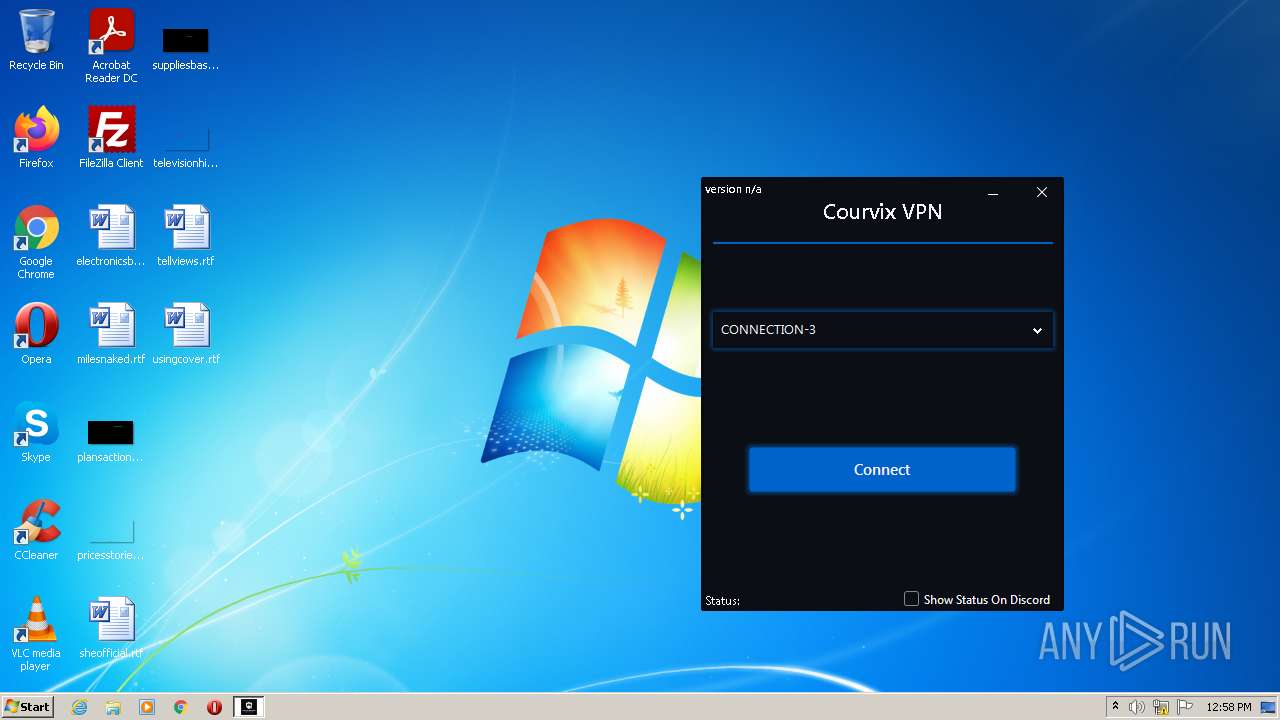The height and width of the screenshot is (720, 1280).
Task: Close the Courvix VPN window
Action: 1042,193
